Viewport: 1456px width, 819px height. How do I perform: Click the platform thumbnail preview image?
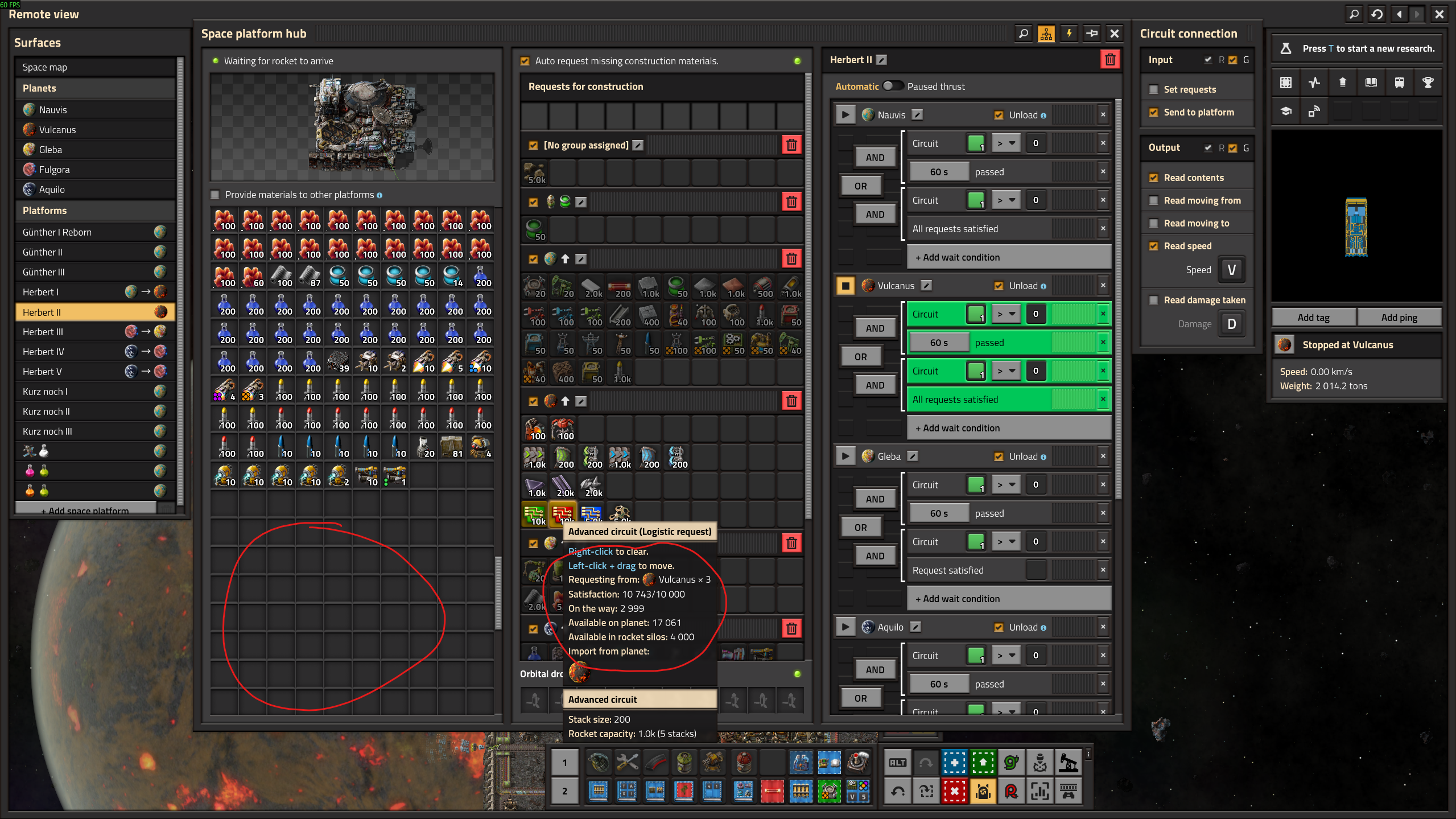tap(352, 127)
